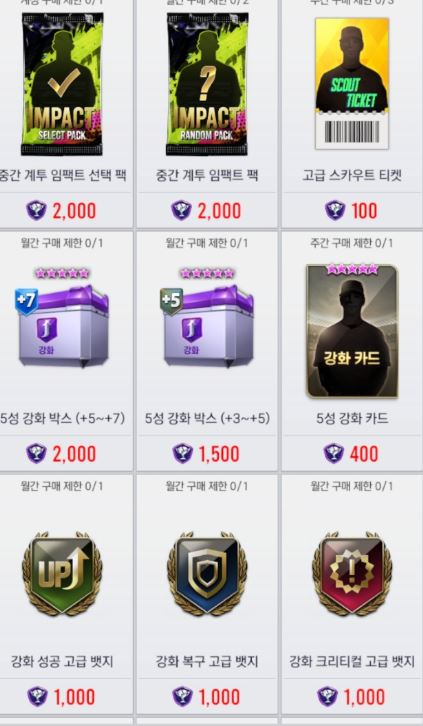
Task: Purchase 고급 스카우트 티켓 for 100
Action: (x=352, y=211)
